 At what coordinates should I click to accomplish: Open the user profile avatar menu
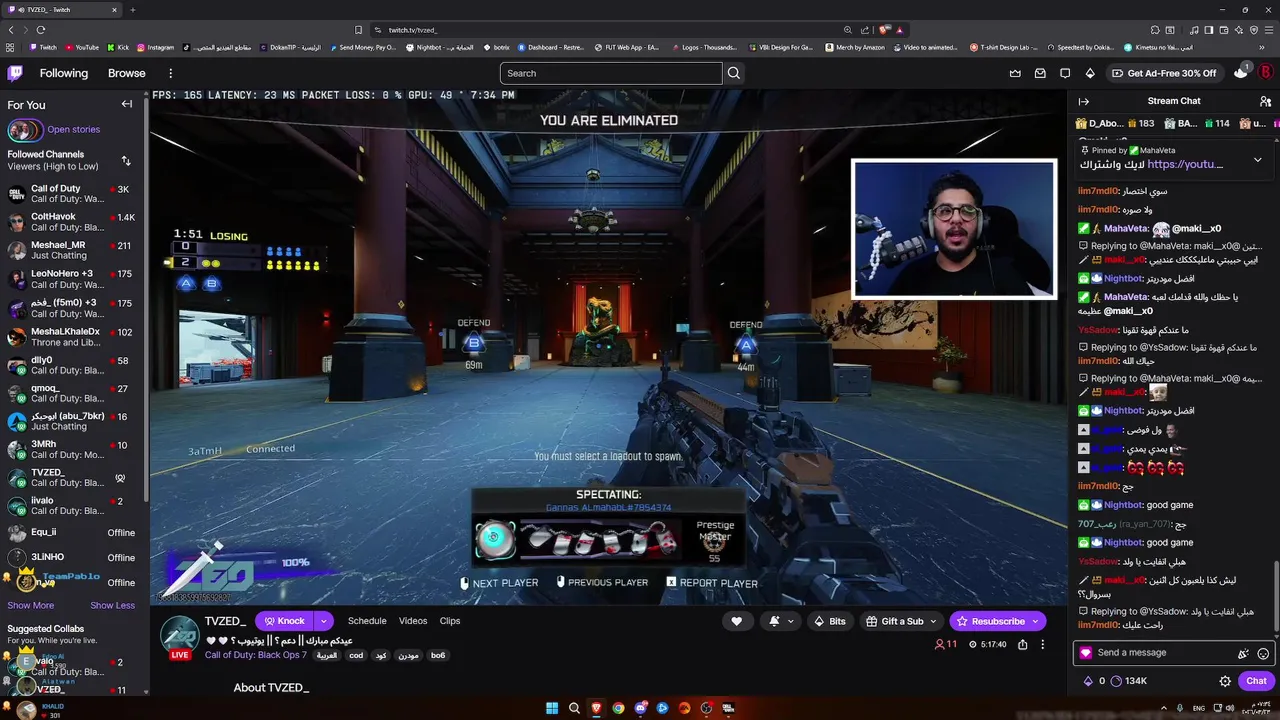(x=1265, y=73)
